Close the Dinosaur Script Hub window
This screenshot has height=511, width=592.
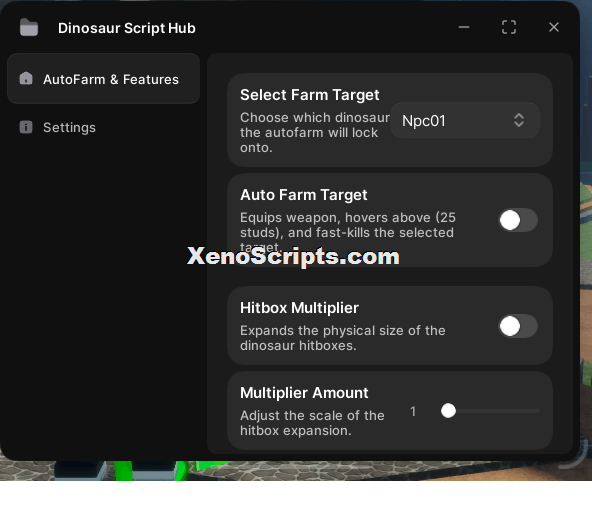[x=554, y=27]
